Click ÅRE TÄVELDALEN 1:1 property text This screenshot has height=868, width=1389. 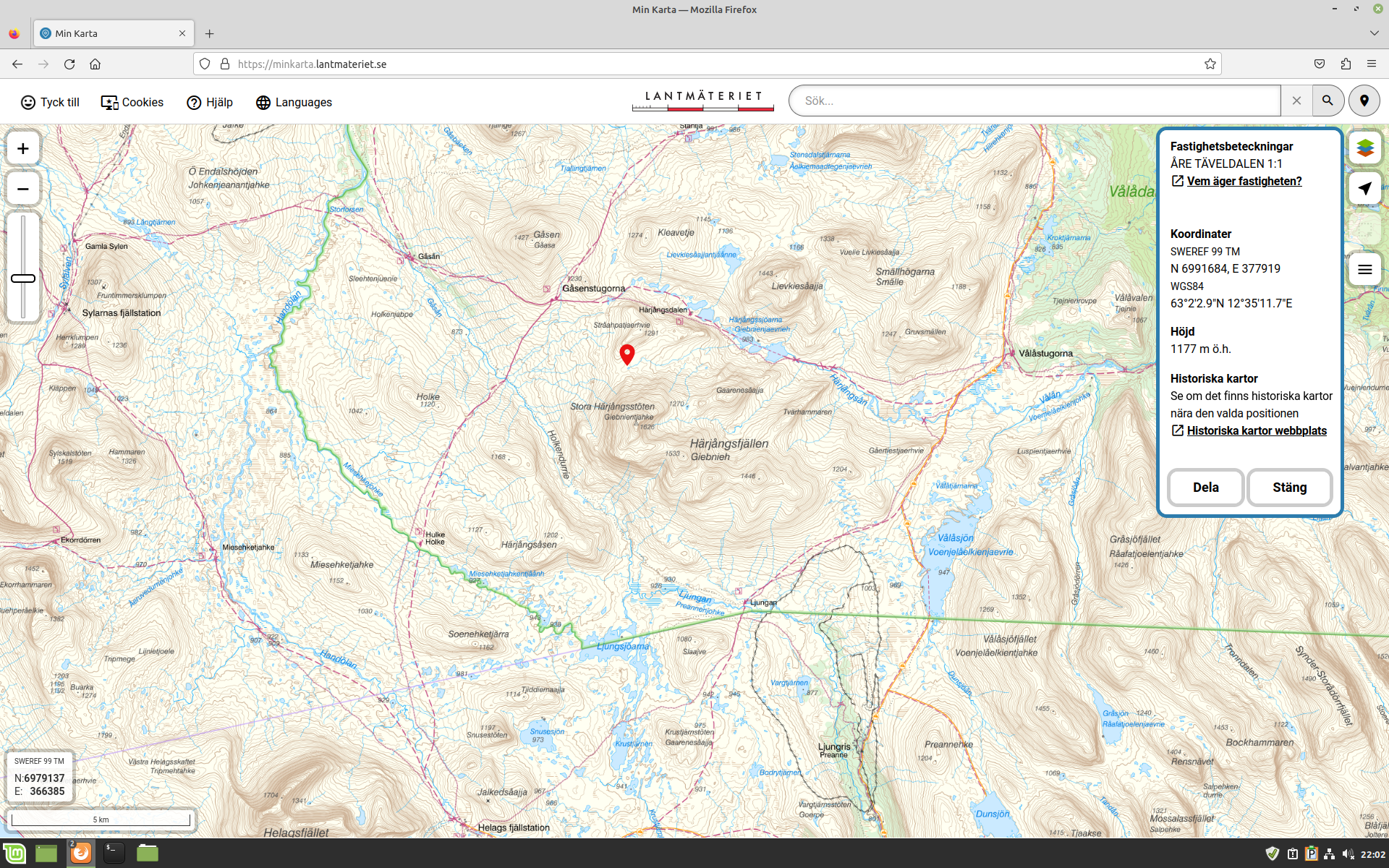[1226, 163]
